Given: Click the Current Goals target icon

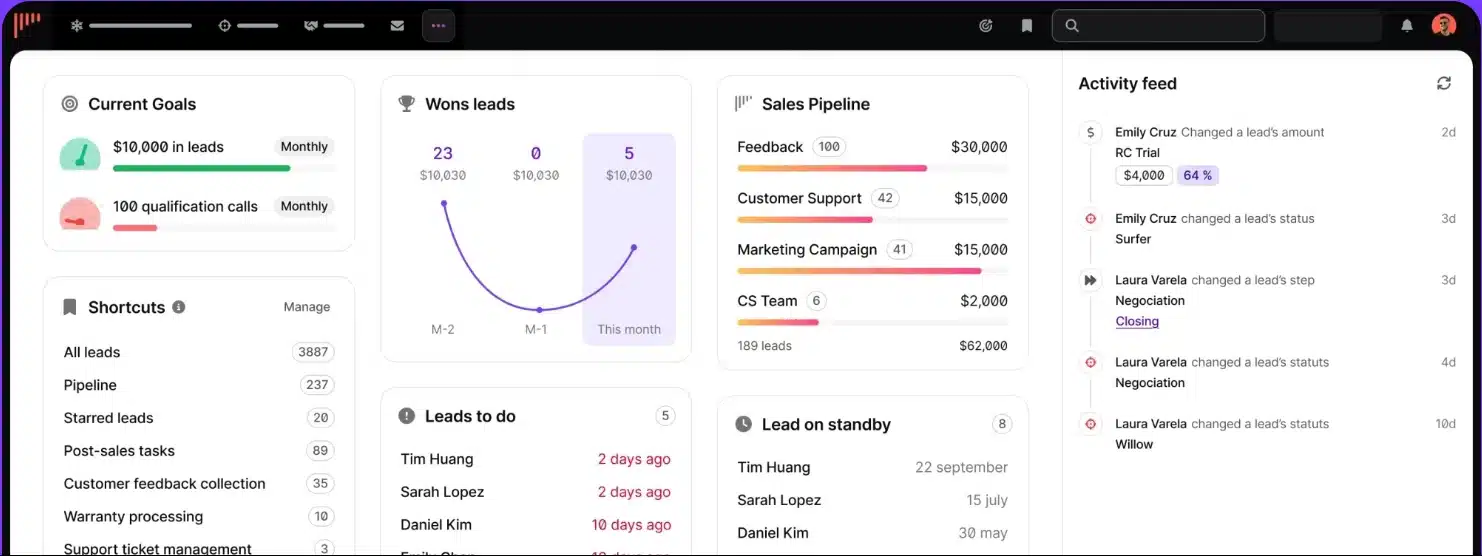Looking at the screenshot, I should (x=69, y=104).
